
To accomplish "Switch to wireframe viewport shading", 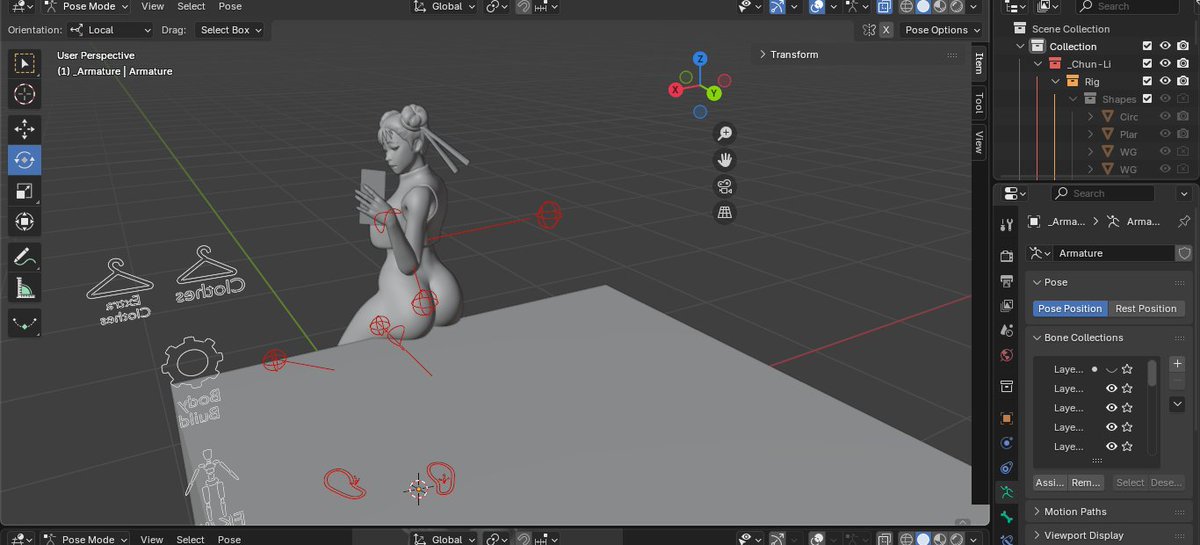I will point(906,6).
